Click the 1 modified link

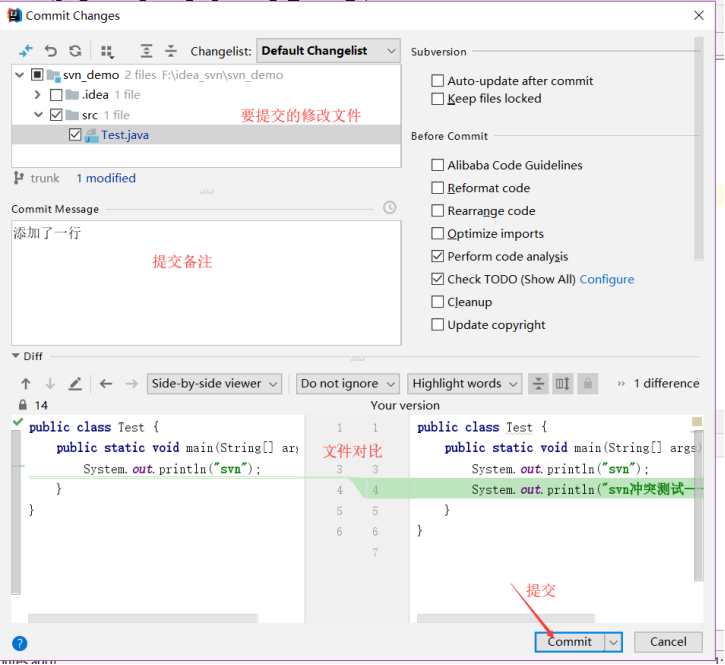pos(106,178)
